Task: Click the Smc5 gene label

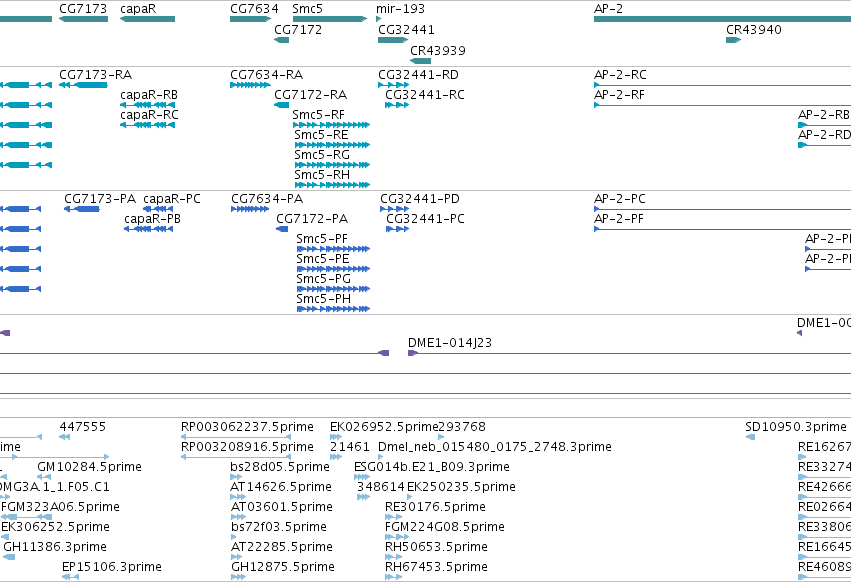Action: click(x=307, y=9)
